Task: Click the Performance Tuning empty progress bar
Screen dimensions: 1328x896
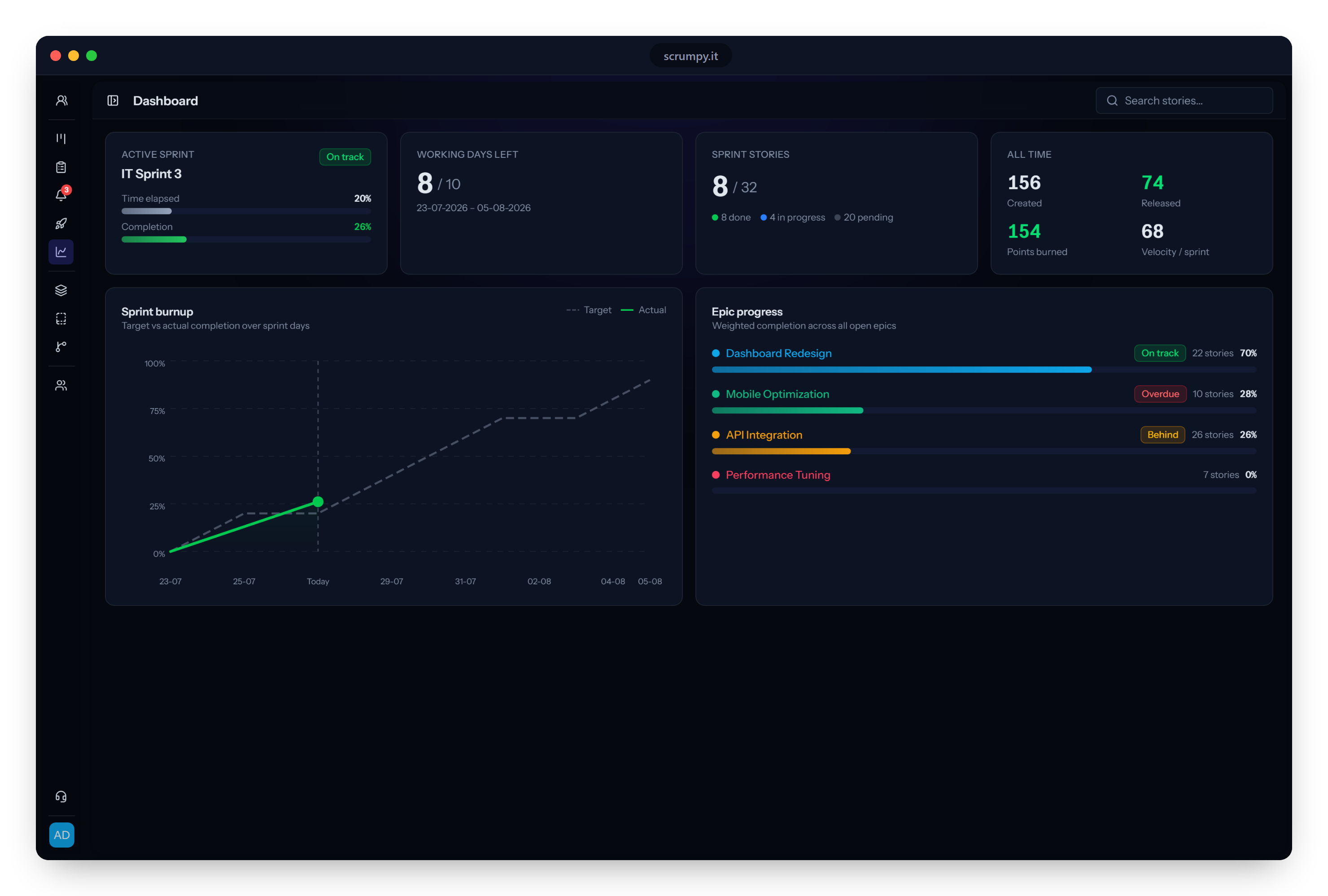Action: [x=984, y=491]
